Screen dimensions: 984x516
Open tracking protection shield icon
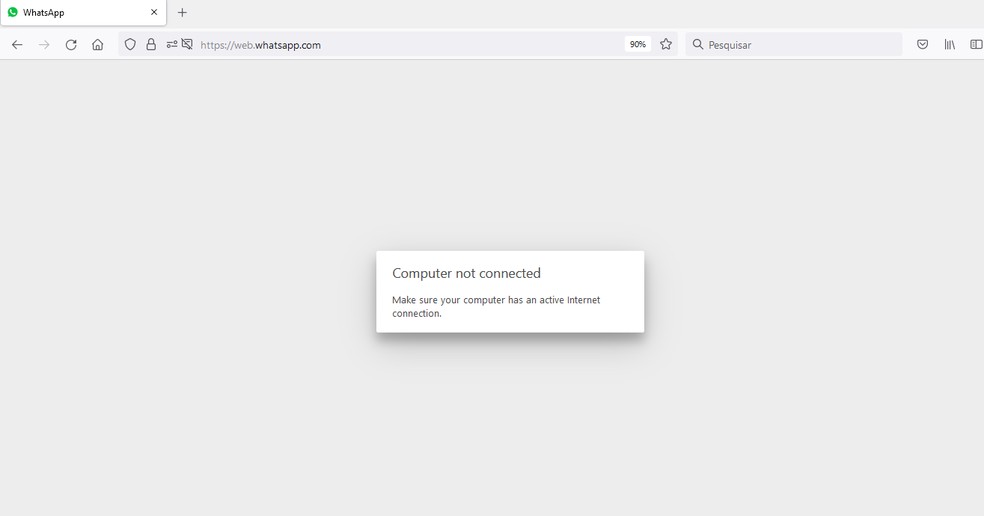(x=130, y=45)
